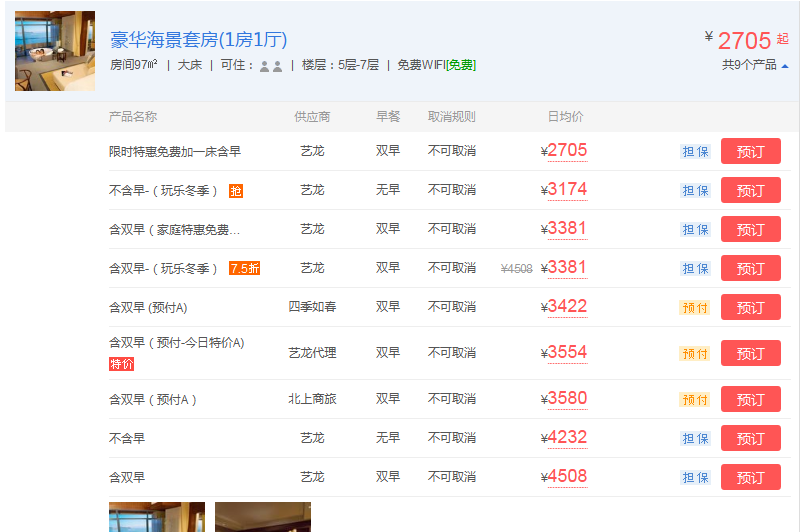The width and height of the screenshot is (803, 532).
Task: Click the 预付 tag in the ¥3580 row
Action: [x=695, y=399]
